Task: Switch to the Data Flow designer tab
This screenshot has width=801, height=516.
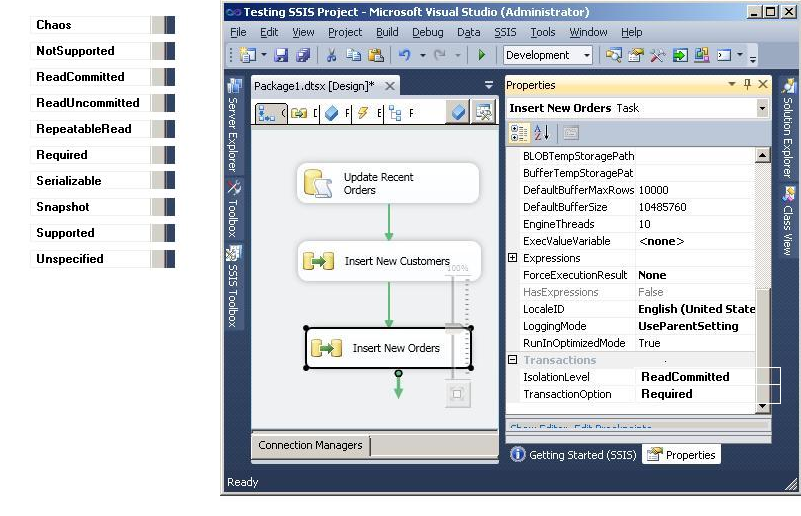Action: (x=304, y=113)
